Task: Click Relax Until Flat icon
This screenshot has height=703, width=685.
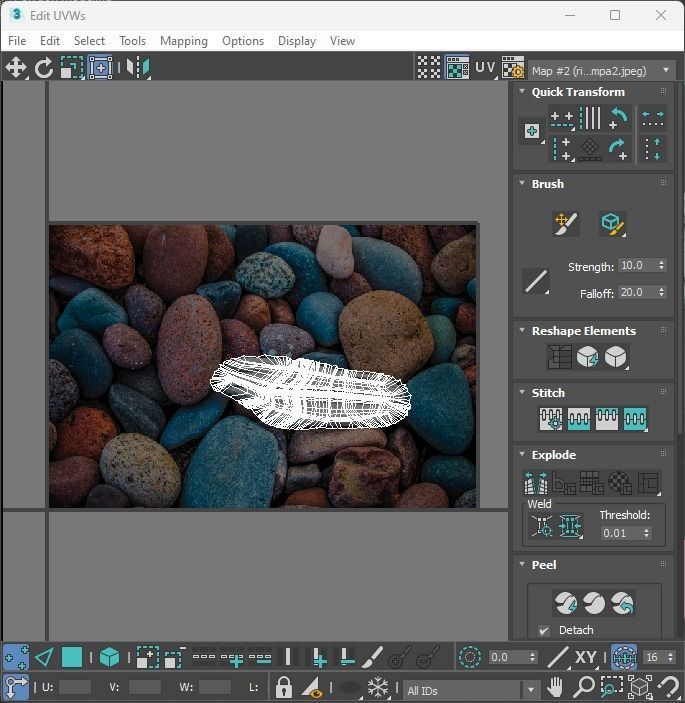Action: coord(588,357)
